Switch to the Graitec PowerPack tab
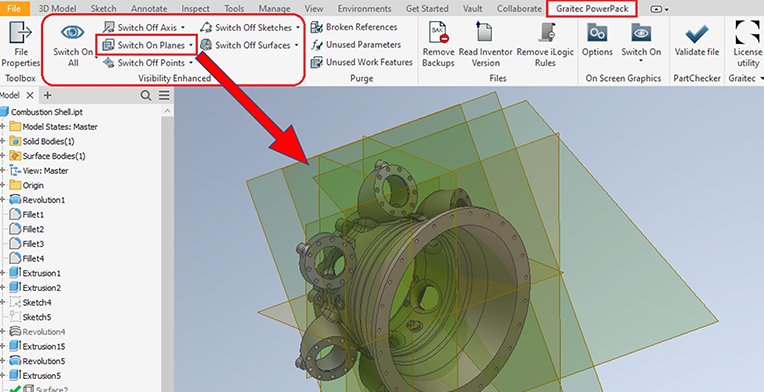 pyautogui.click(x=592, y=9)
